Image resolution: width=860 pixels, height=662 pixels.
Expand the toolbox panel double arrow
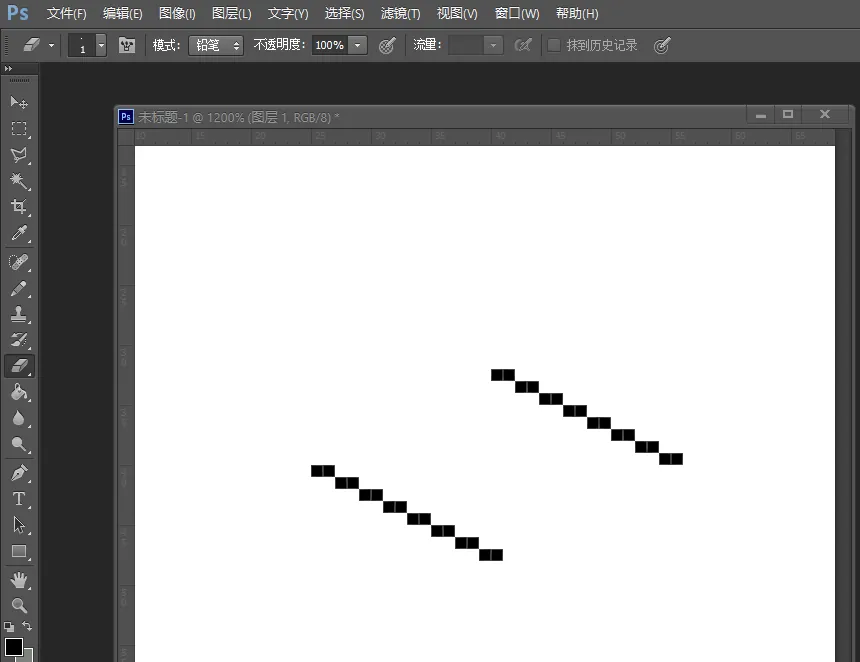tap(8, 69)
